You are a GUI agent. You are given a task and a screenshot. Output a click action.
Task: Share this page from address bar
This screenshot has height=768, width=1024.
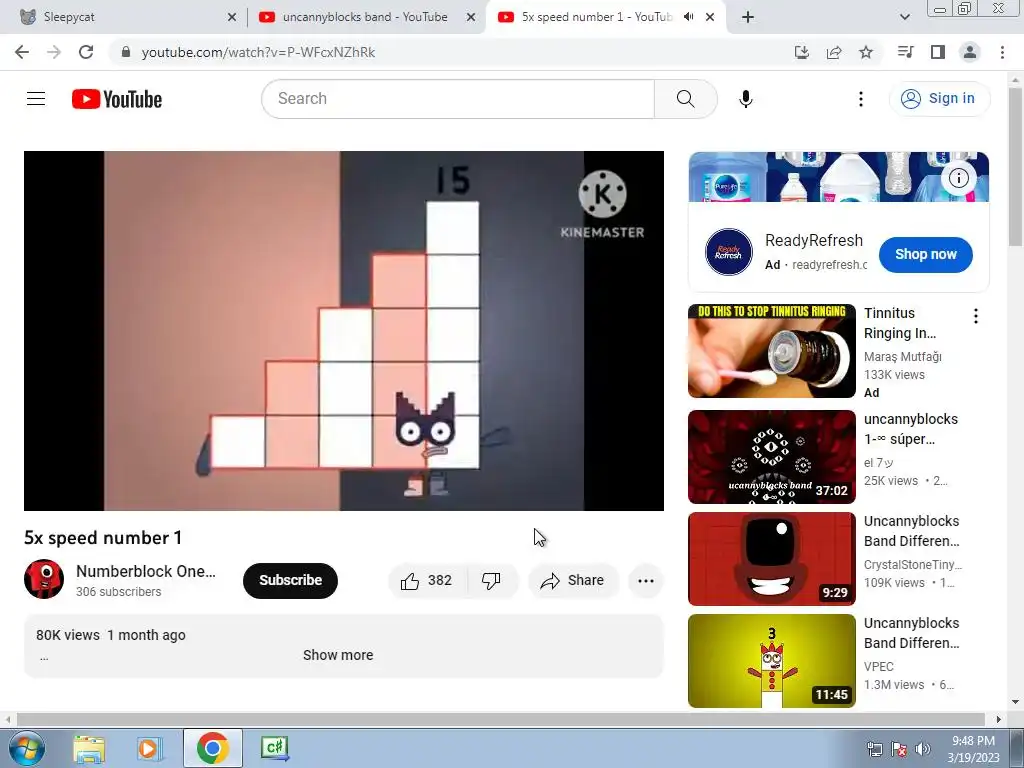[834, 52]
